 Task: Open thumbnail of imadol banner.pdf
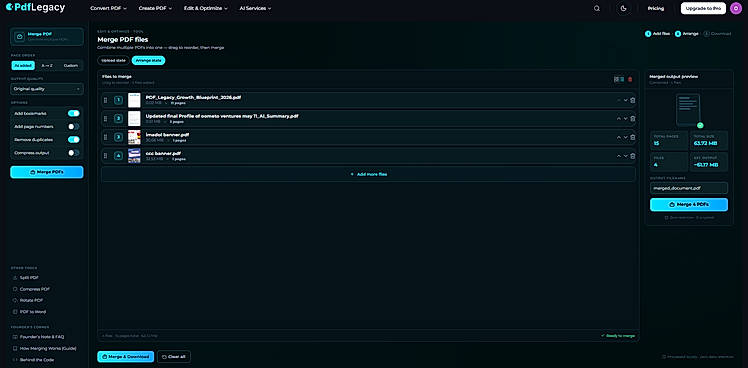134,137
